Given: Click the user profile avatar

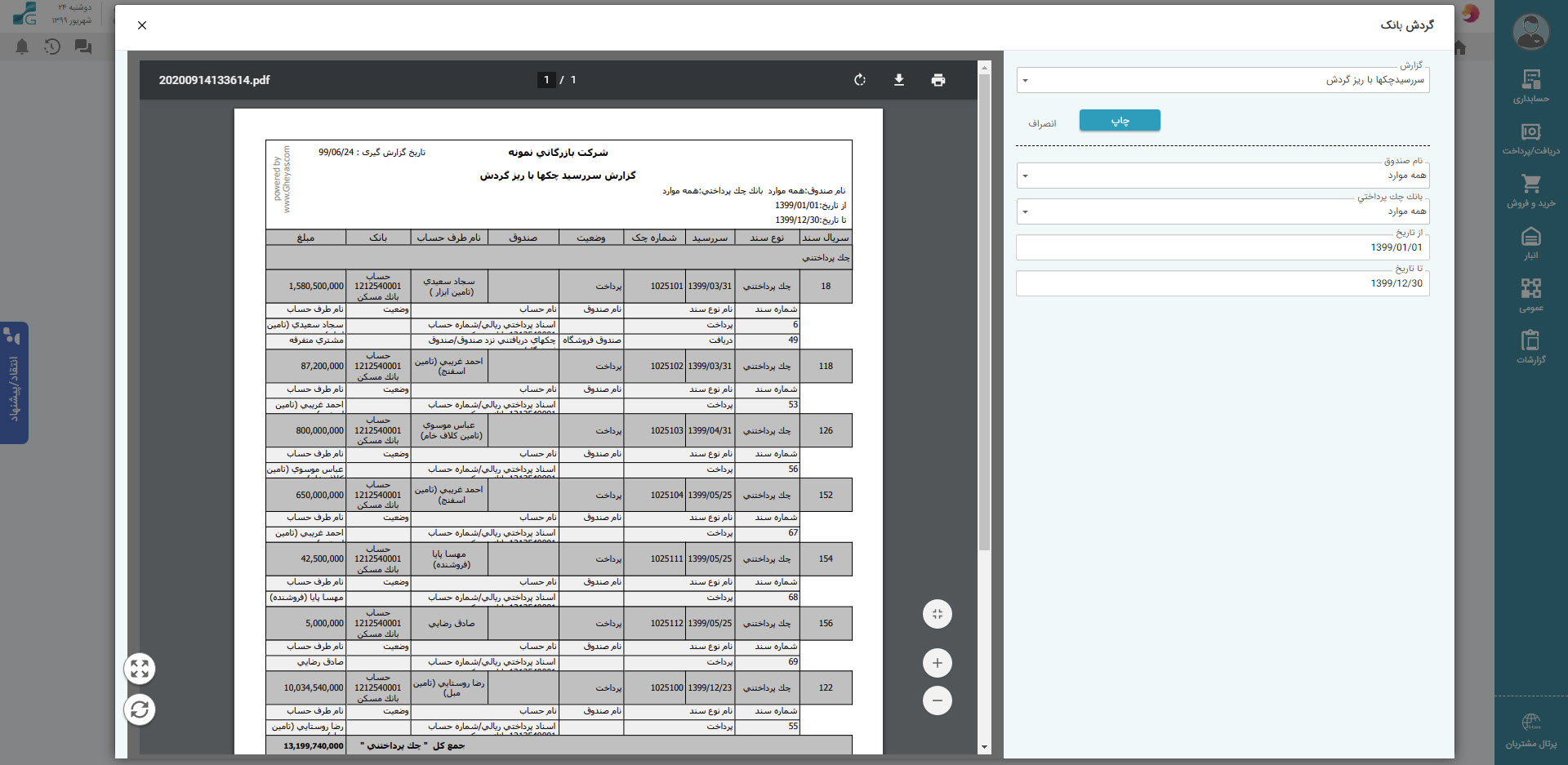Looking at the screenshot, I should pos(1530,33).
